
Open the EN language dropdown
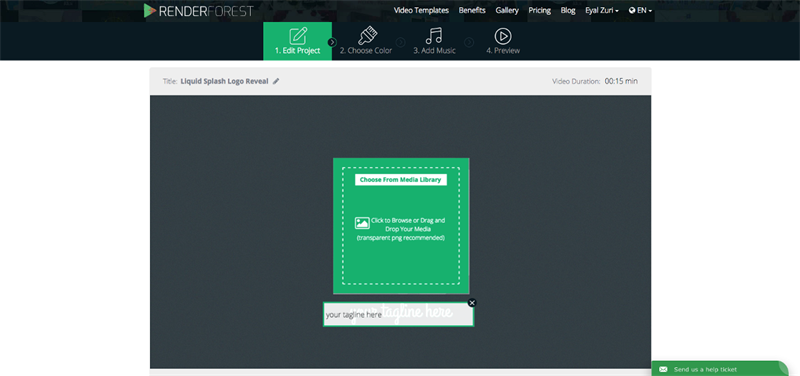[x=640, y=10]
